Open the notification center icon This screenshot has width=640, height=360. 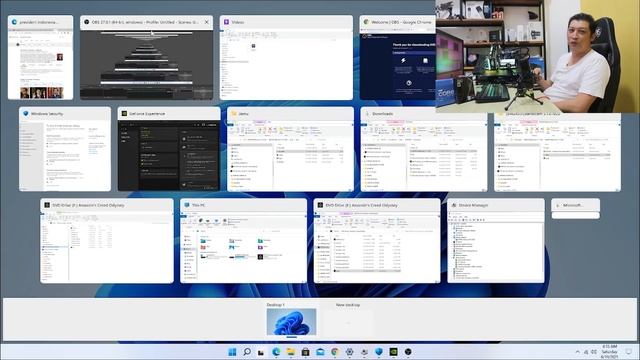pyautogui.click(x=629, y=352)
